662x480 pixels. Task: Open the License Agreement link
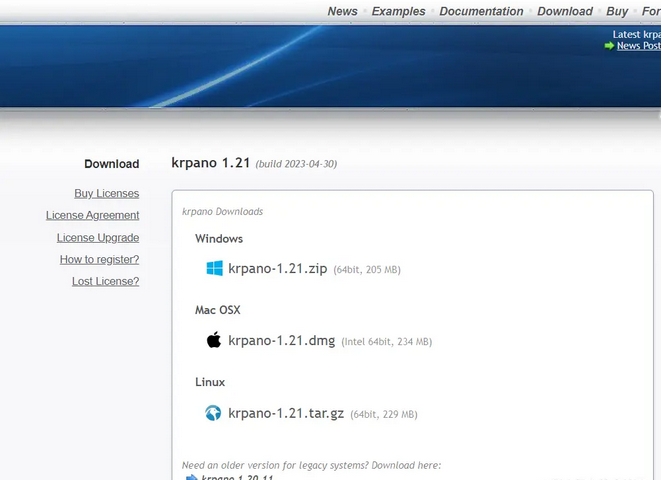[x=92, y=215]
